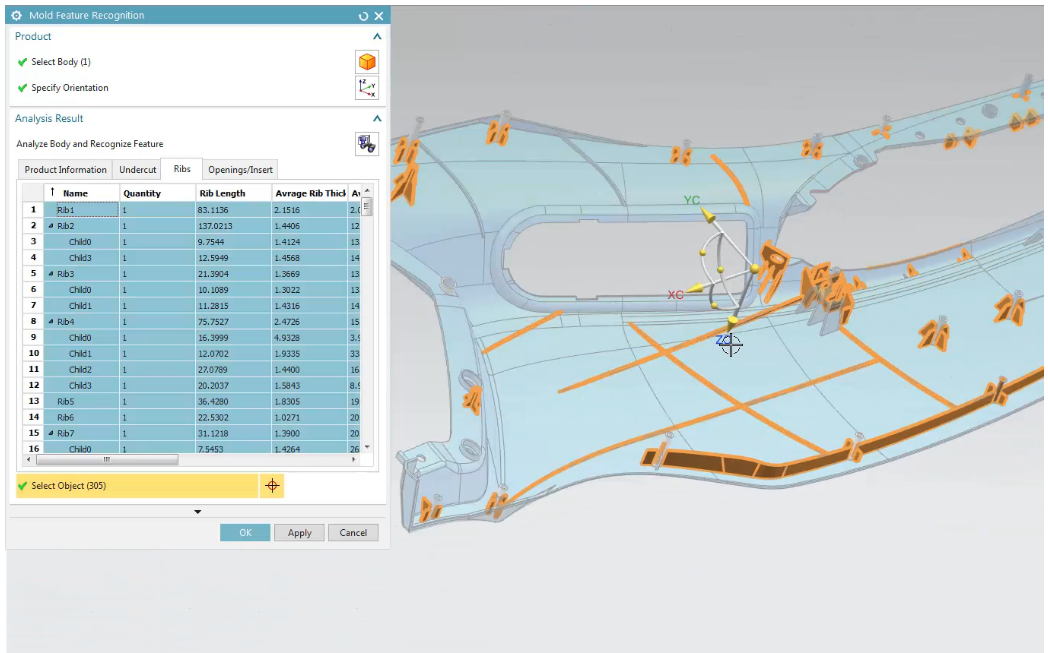Click the Specify Orientation CSYS icon
Screen dimensions: 1048x653
coord(367,88)
